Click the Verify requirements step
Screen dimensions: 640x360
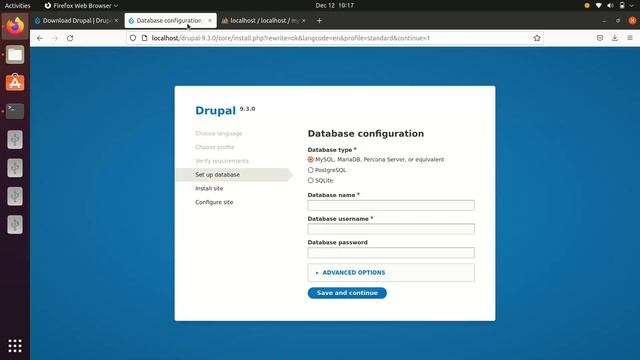tap(222, 161)
